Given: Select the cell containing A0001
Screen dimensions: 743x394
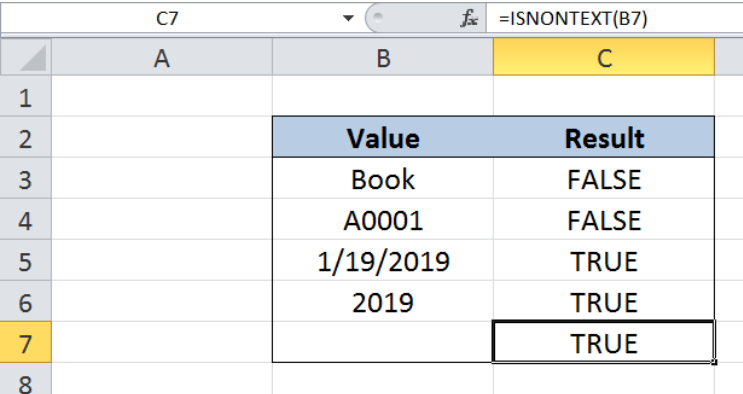Looking at the screenshot, I should pos(383,220).
